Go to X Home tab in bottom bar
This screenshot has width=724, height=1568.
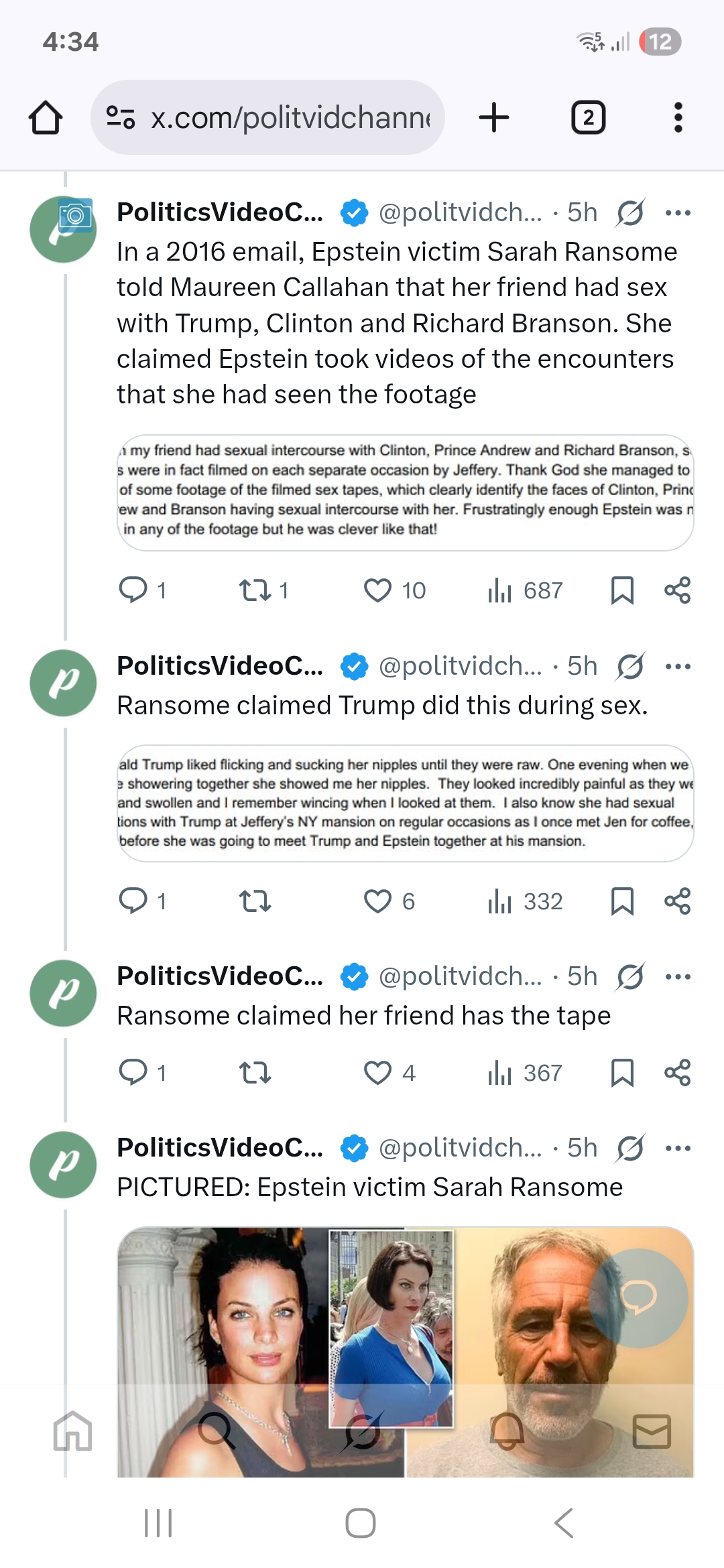[72, 1431]
